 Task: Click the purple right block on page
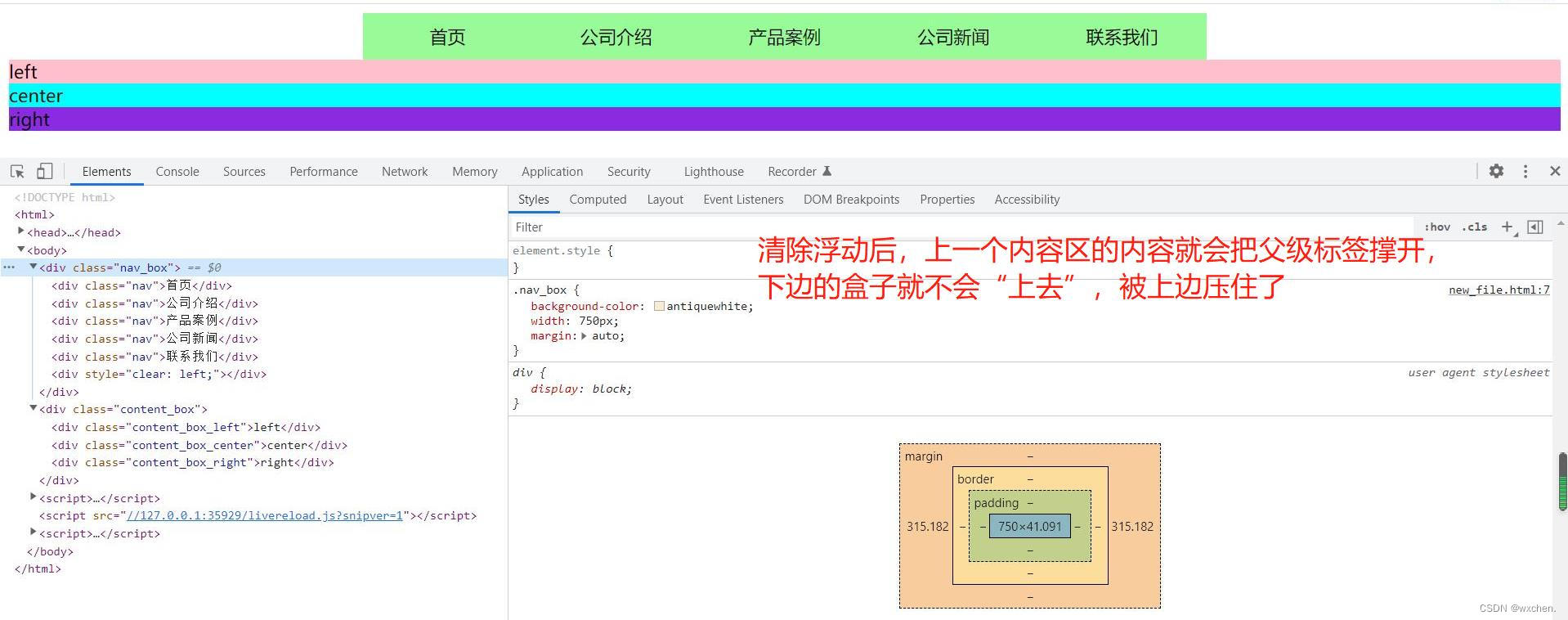784,119
